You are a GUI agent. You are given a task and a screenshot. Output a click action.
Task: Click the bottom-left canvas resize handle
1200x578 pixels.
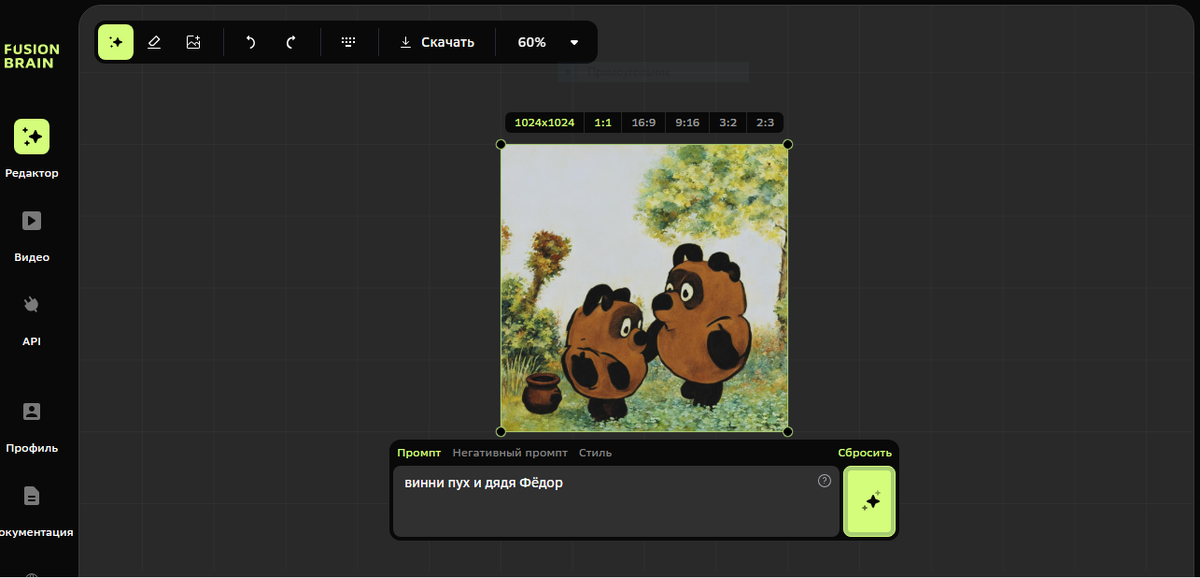[501, 432]
